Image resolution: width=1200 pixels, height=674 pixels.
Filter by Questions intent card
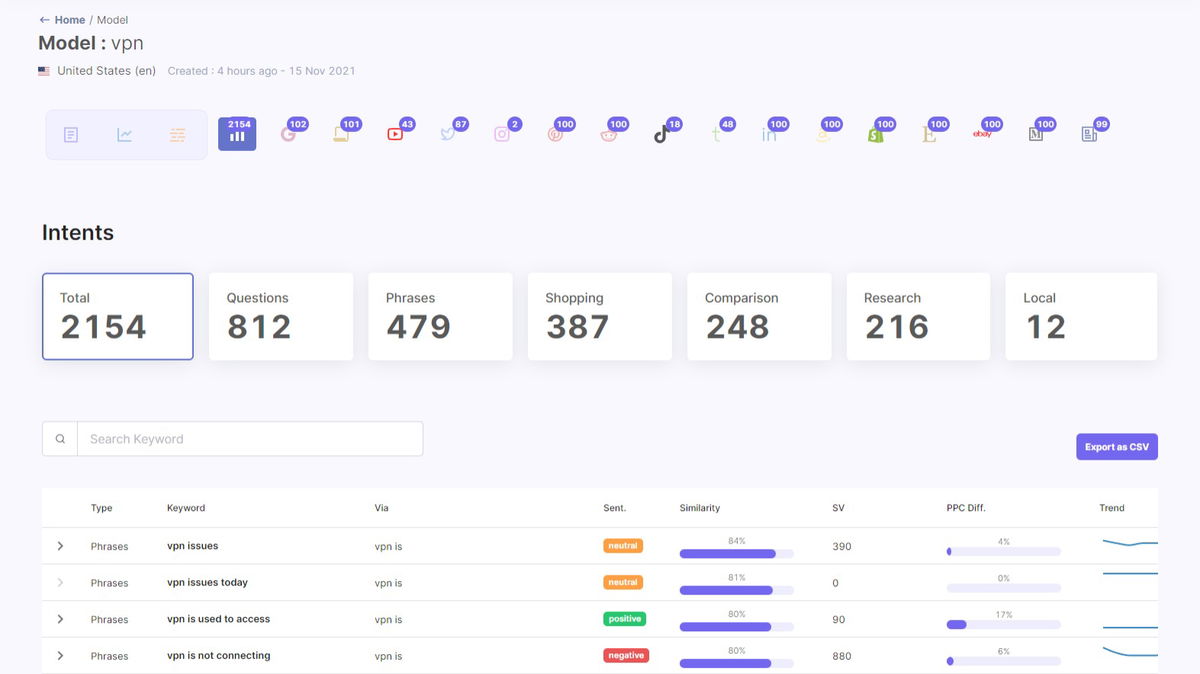coord(280,316)
